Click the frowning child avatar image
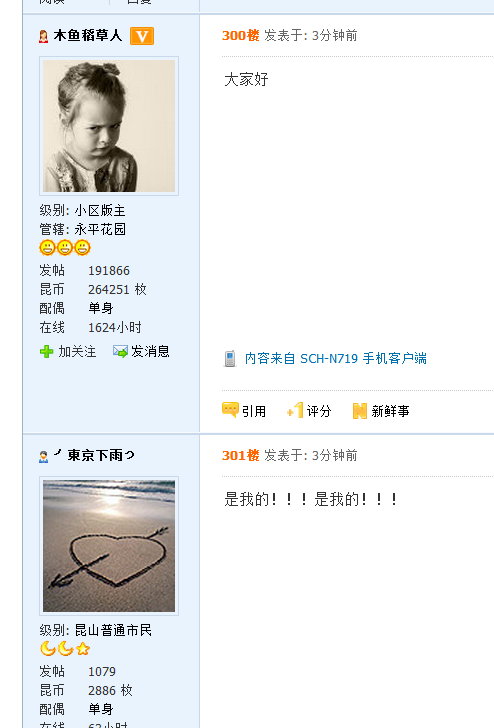 click(x=109, y=126)
